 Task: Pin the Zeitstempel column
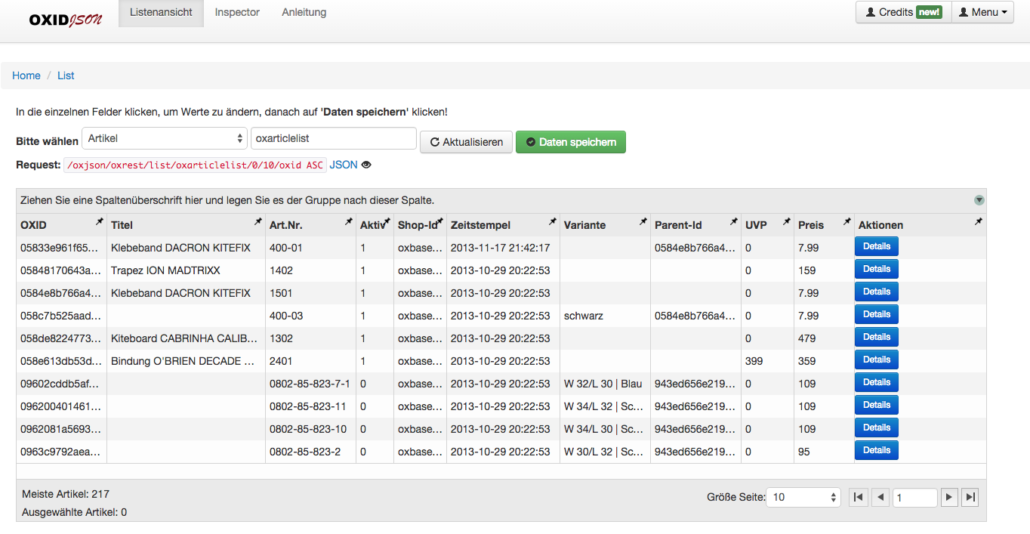[552, 222]
